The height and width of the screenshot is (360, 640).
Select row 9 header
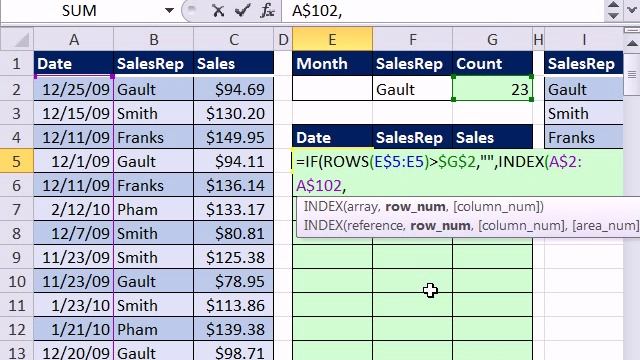16,257
